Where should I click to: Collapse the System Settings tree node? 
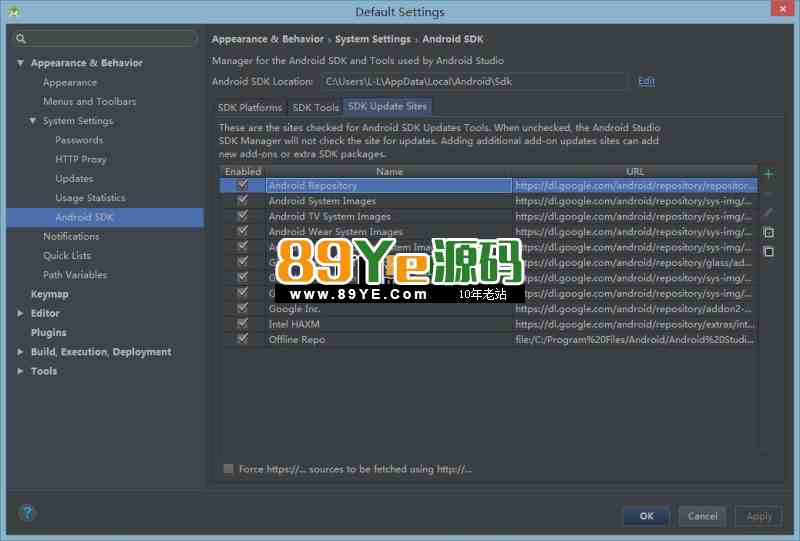point(33,121)
